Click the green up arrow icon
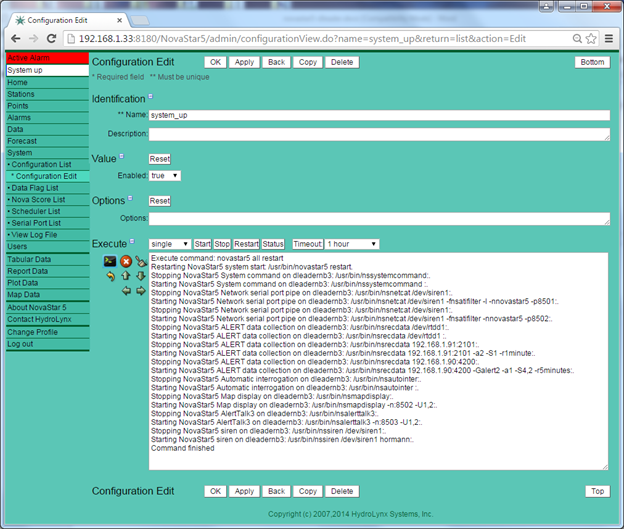Viewport: 624px width, 529px height. 126,275
